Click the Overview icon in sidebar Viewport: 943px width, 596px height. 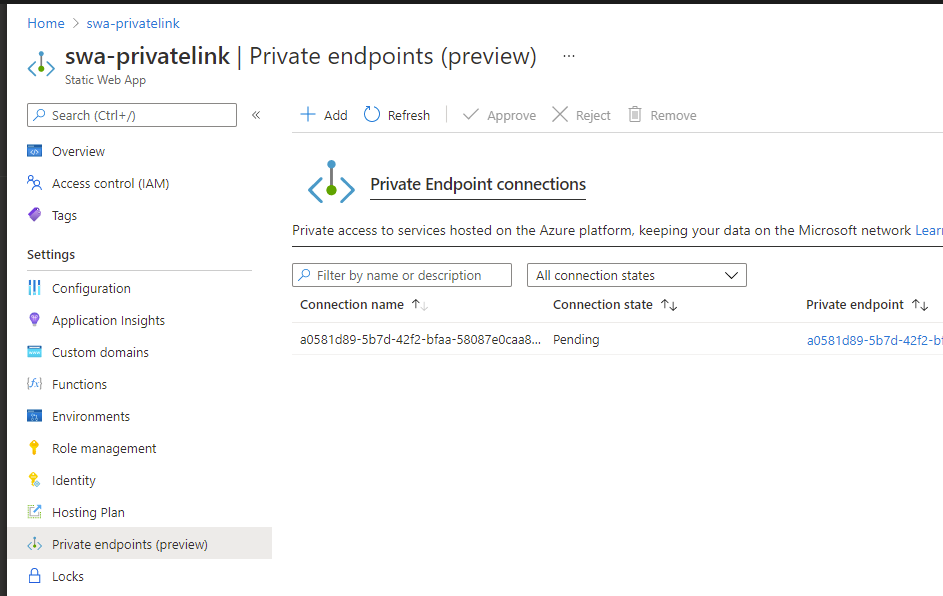point(35,152)
